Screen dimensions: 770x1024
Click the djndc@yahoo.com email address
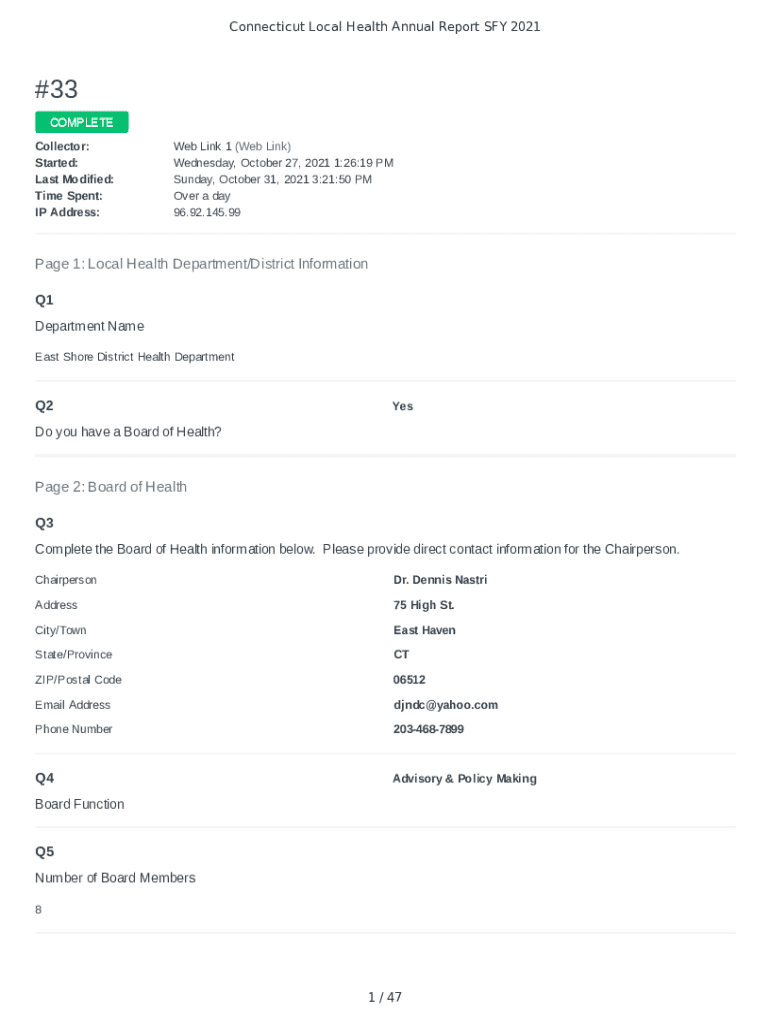coord(445,705)
